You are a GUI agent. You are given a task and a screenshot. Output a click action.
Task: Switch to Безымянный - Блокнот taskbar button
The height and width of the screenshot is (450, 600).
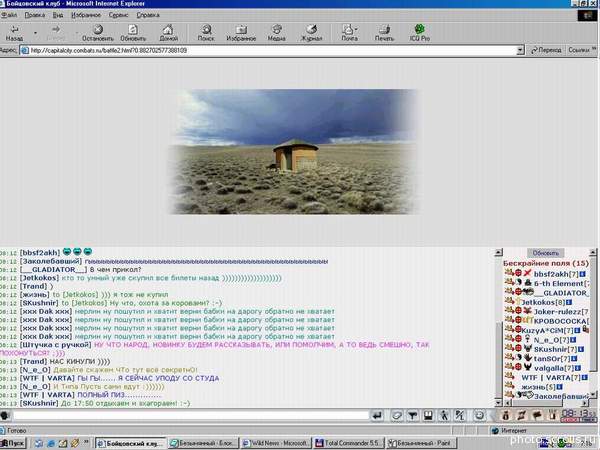coord(203,443)
